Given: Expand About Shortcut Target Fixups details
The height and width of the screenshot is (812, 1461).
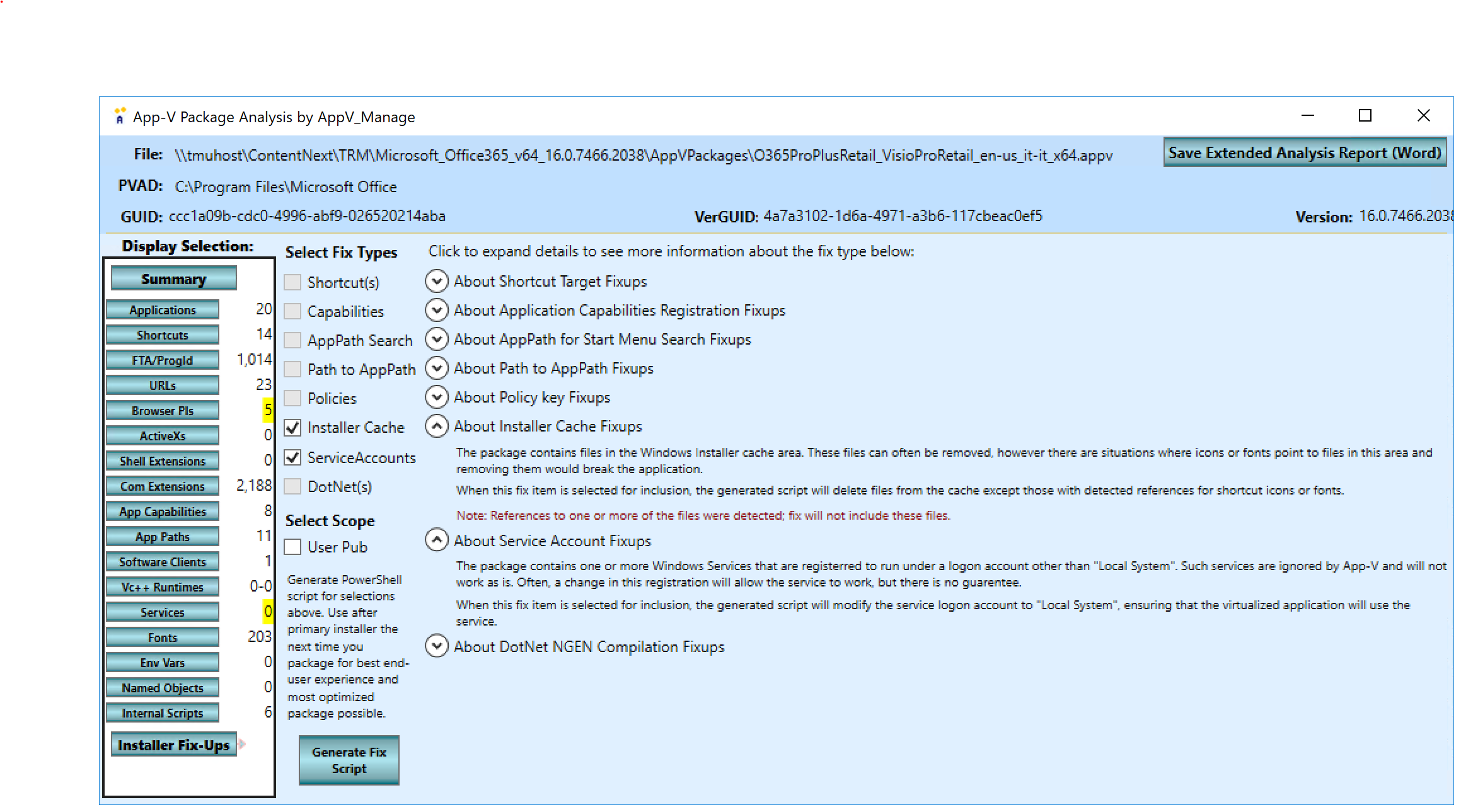Looking at the screenshot, I should (437, 281).
